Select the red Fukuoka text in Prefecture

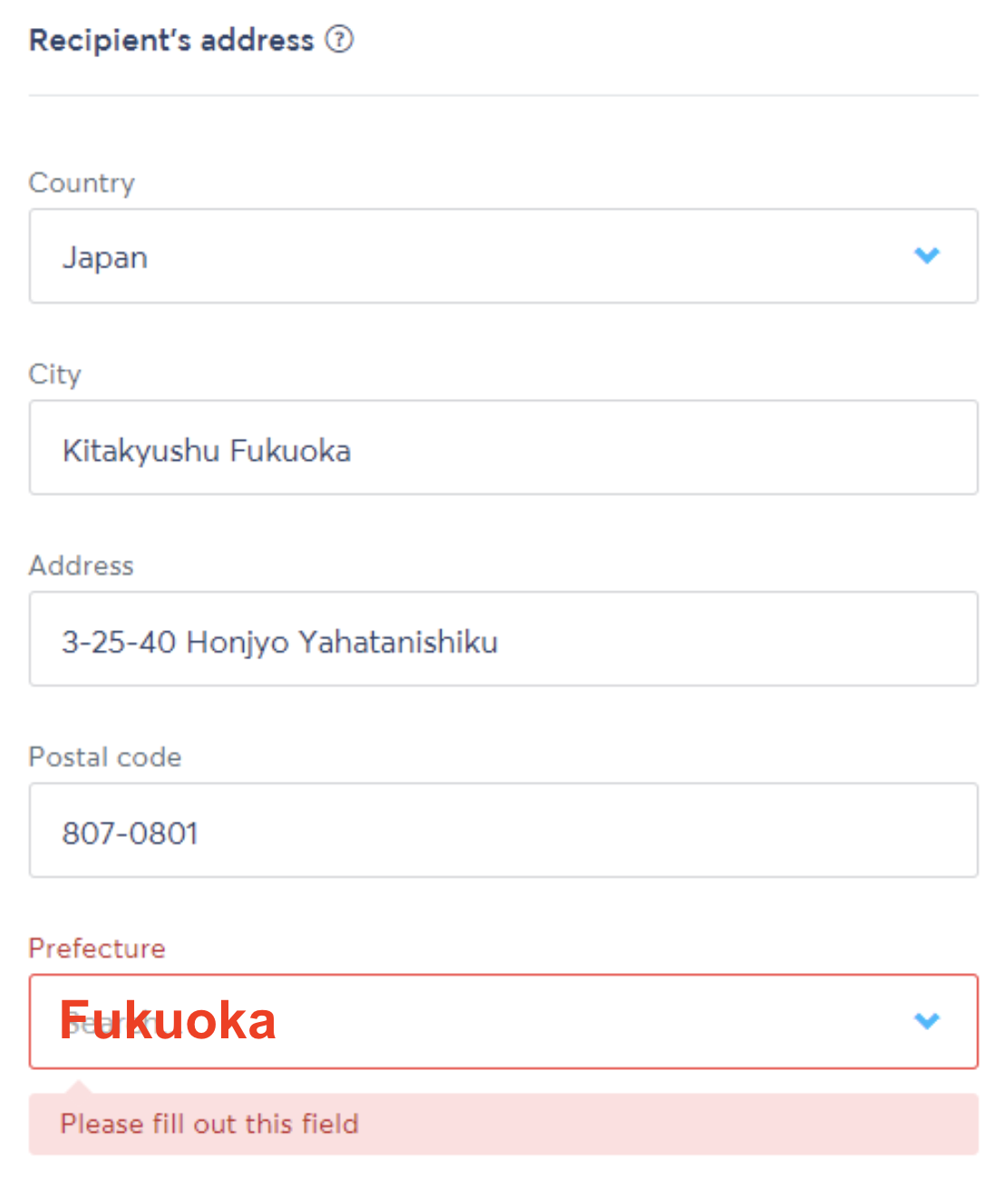tap(168, 1020)
